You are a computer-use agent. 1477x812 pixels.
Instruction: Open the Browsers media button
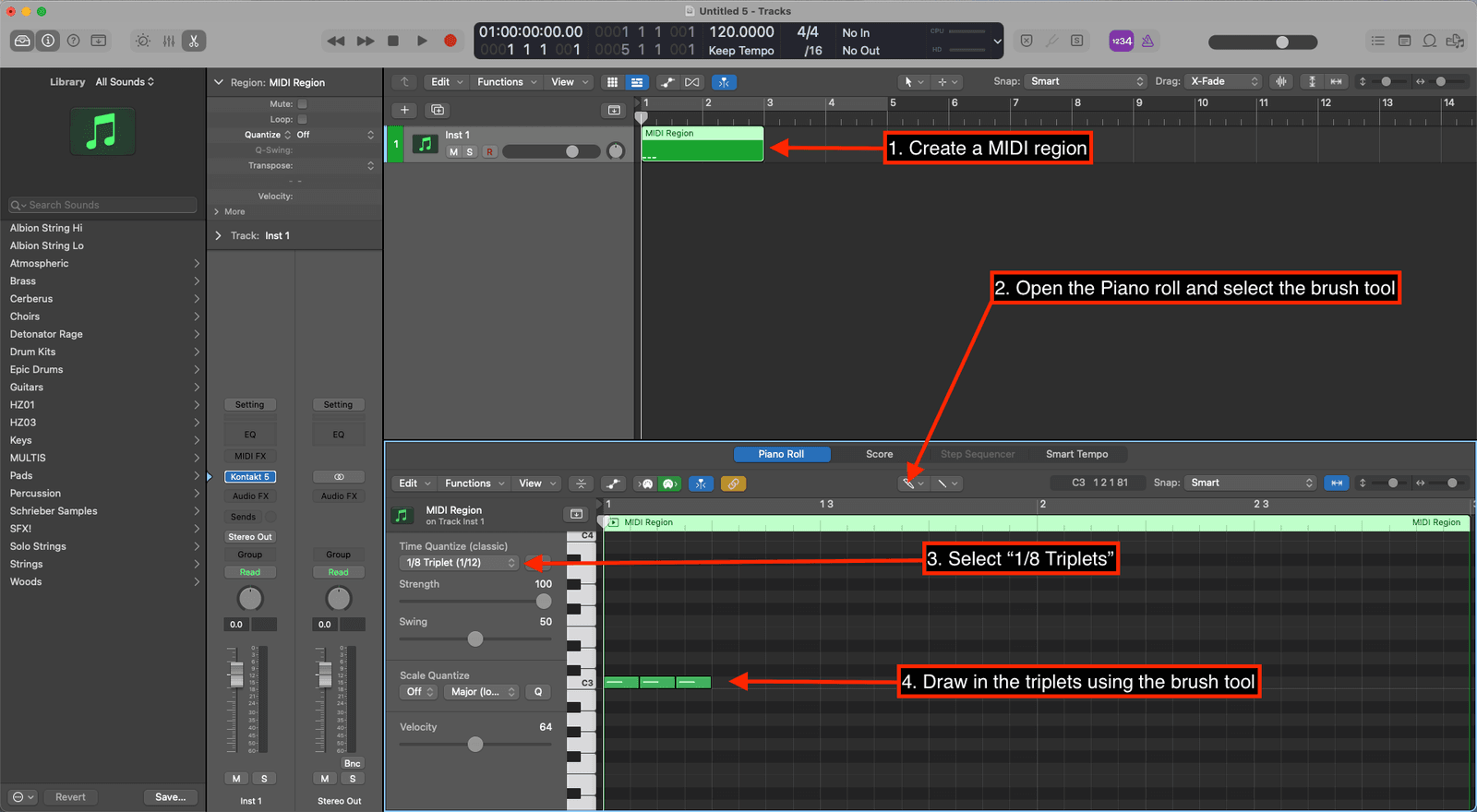tap(1455, 41)
